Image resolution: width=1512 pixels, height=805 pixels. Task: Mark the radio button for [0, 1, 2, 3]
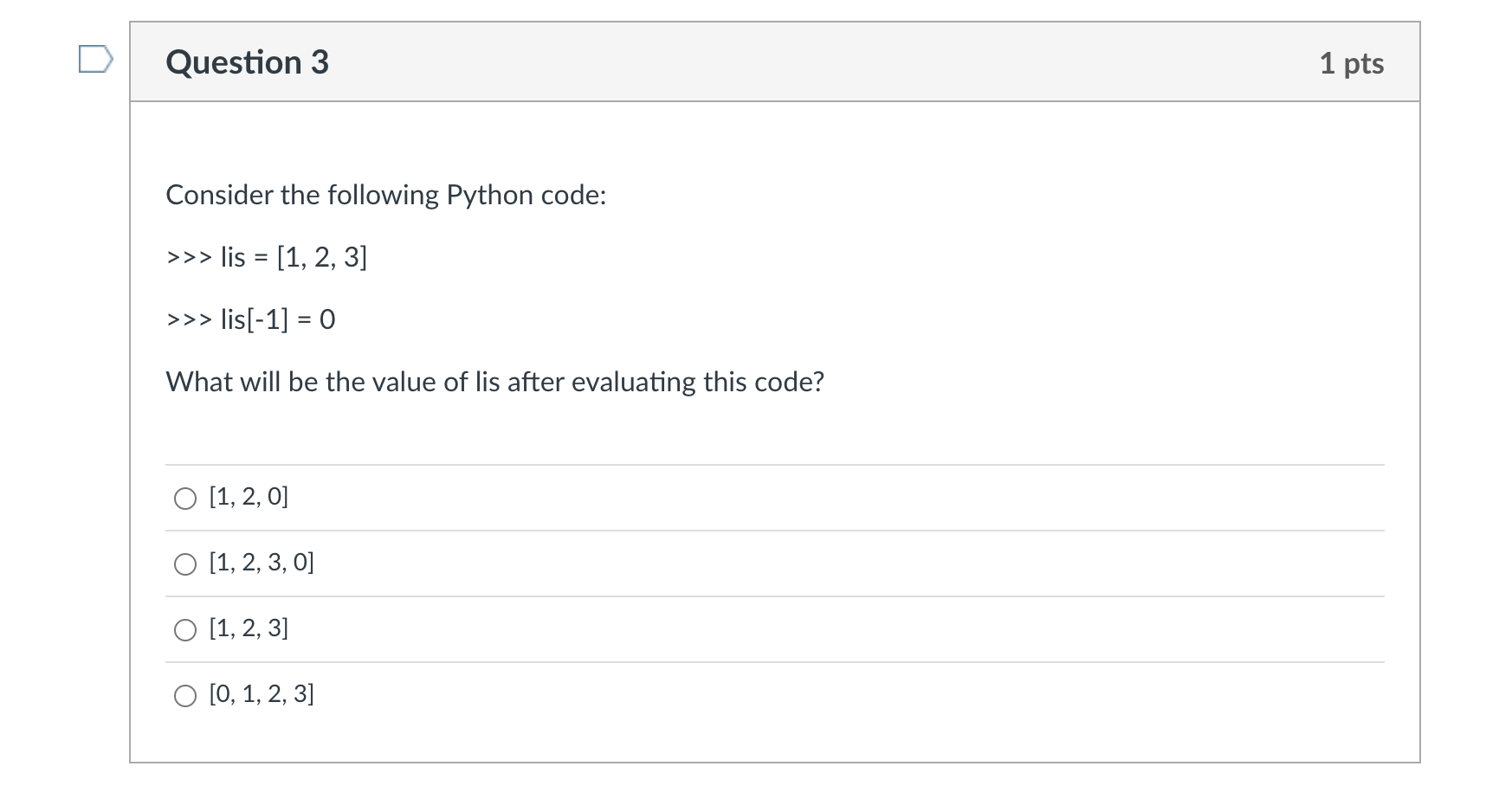pyautogui.click(x=185, y=696)
